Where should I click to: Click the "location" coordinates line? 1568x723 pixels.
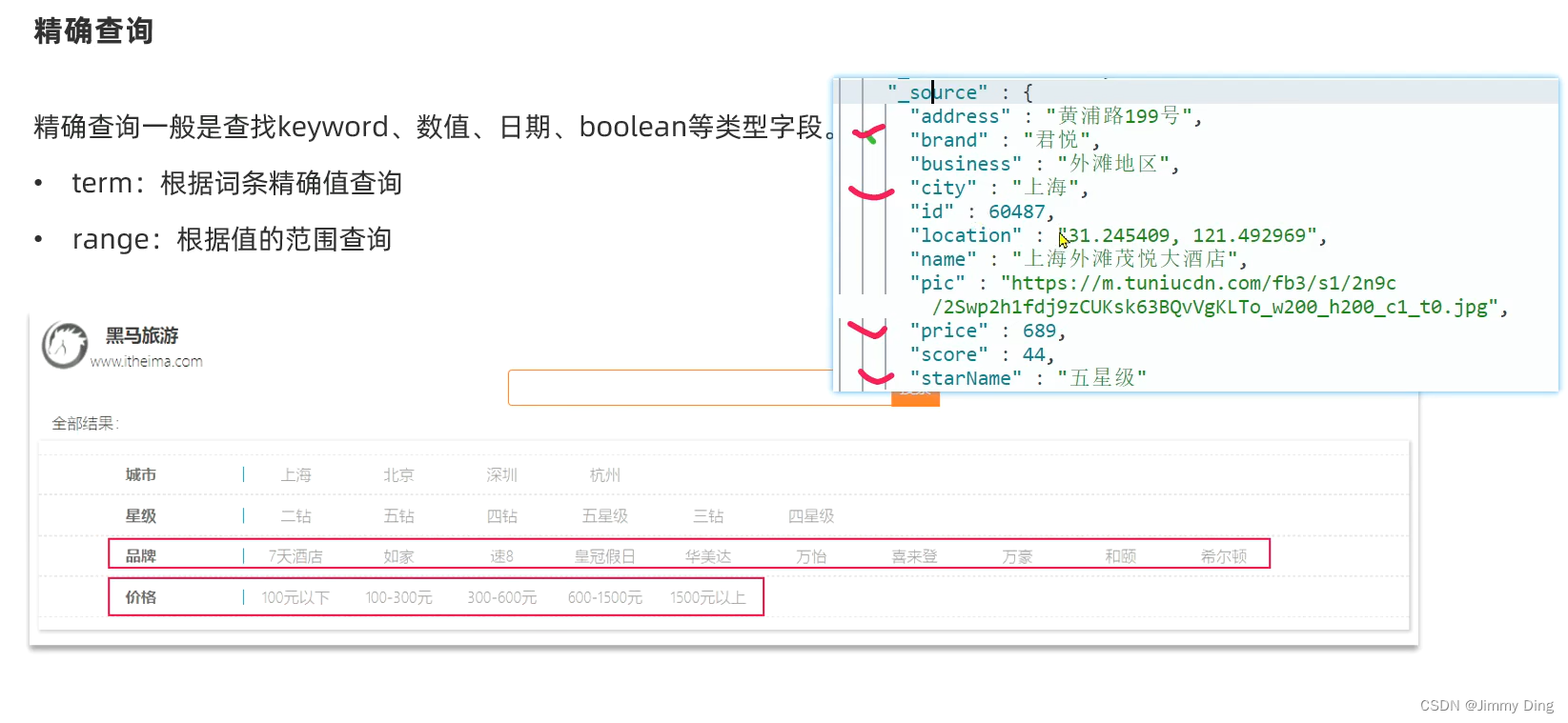click(1119, 235)
